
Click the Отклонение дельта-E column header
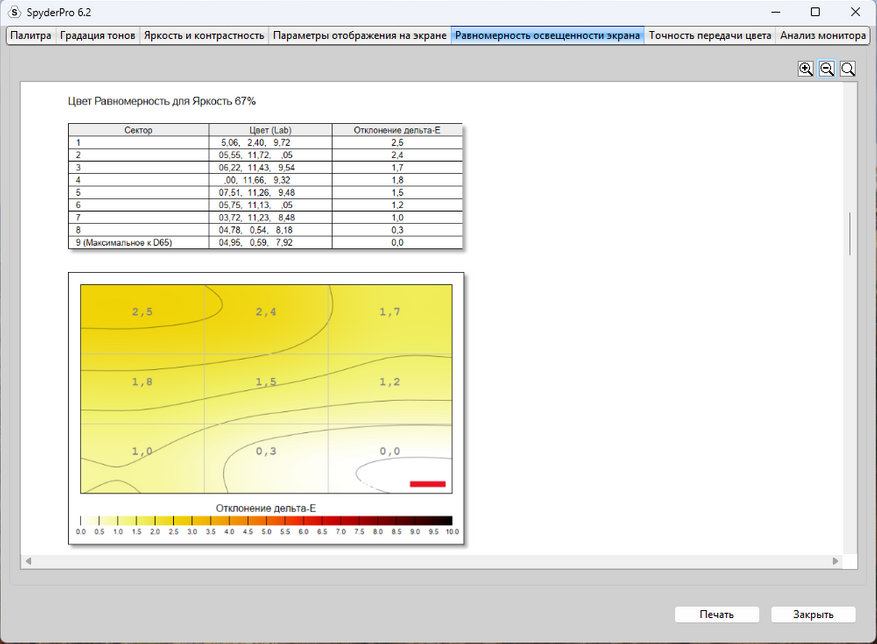[397, 130]
